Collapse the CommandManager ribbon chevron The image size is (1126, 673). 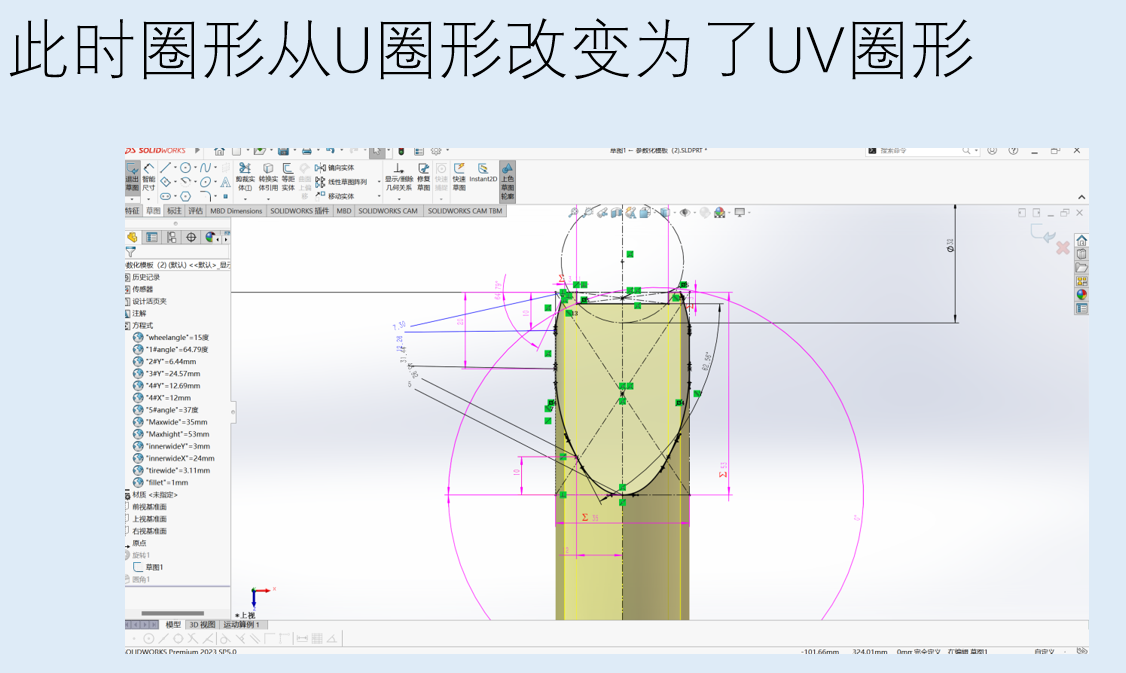1081,198
